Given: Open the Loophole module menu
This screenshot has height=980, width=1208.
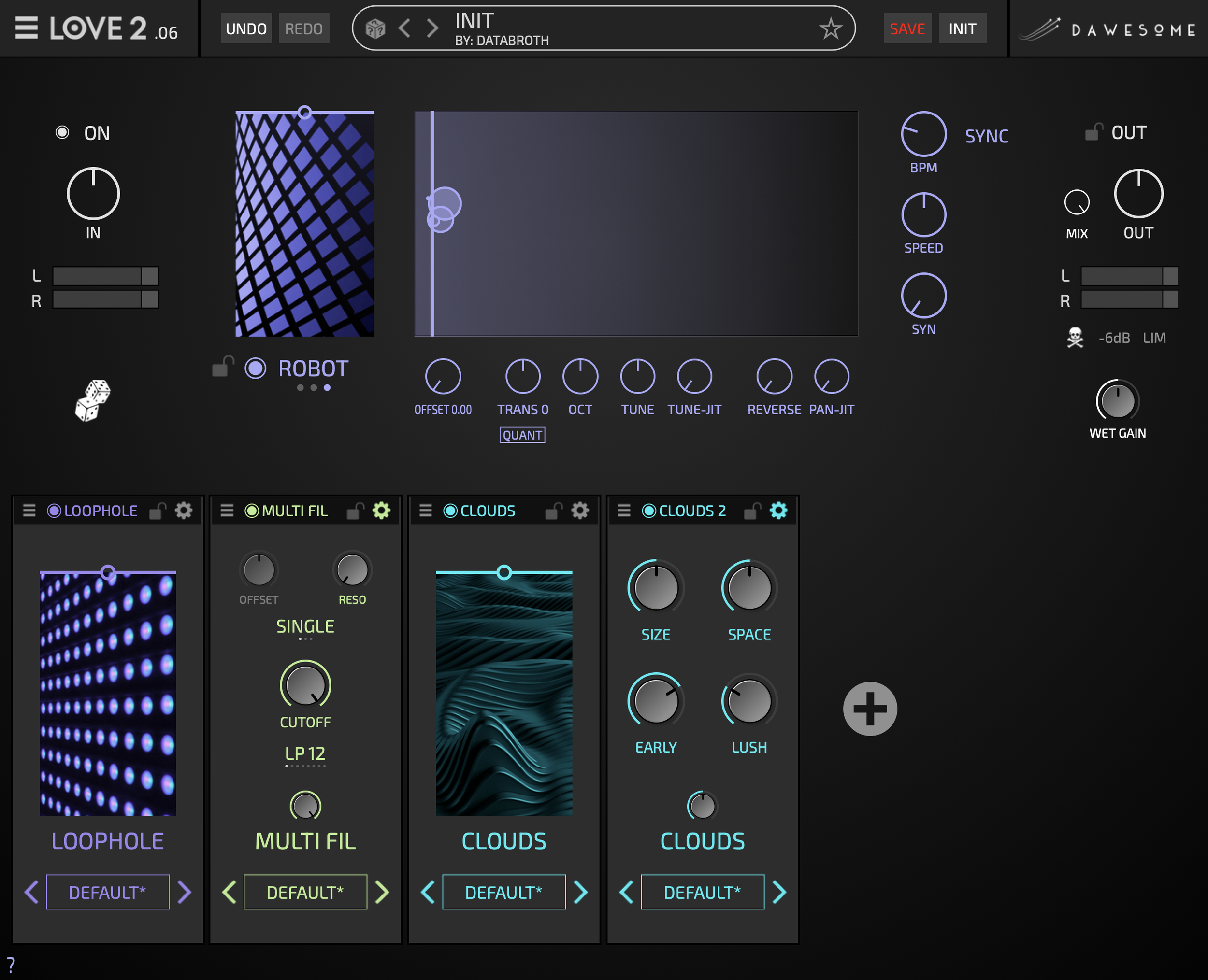Looking at the screenshot, I should point(29,511).
